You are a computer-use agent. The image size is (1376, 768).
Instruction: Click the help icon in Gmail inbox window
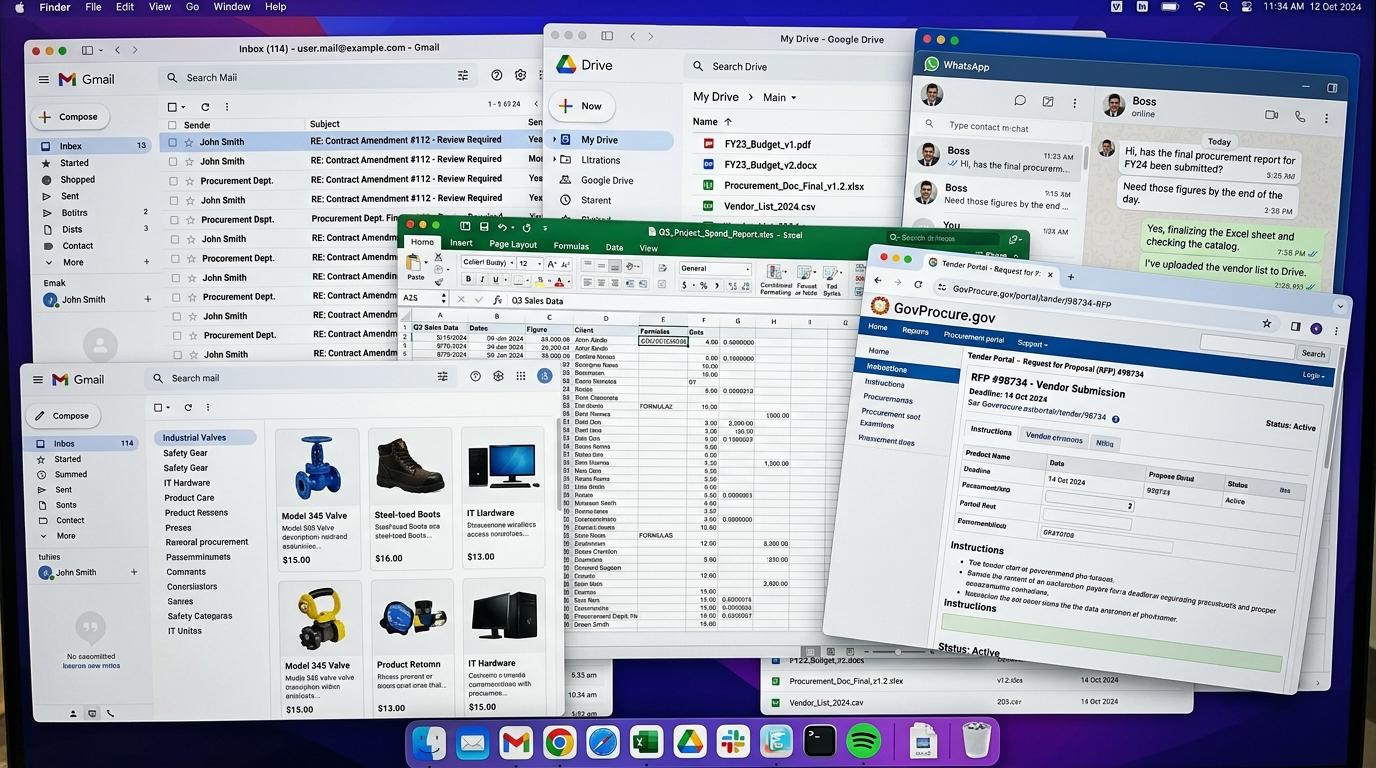[x=497, y=76]
